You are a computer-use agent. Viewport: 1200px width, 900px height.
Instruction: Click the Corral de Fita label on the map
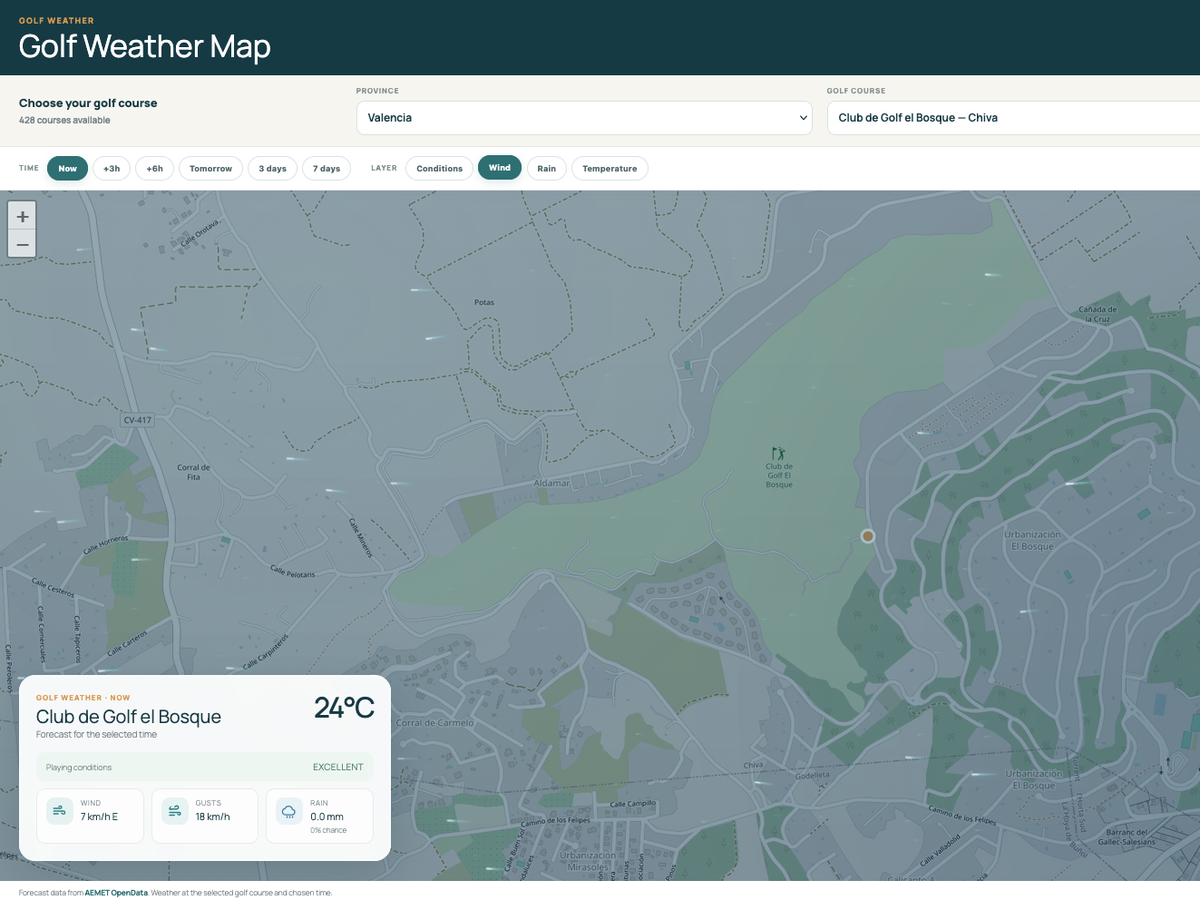click(193, 472)
